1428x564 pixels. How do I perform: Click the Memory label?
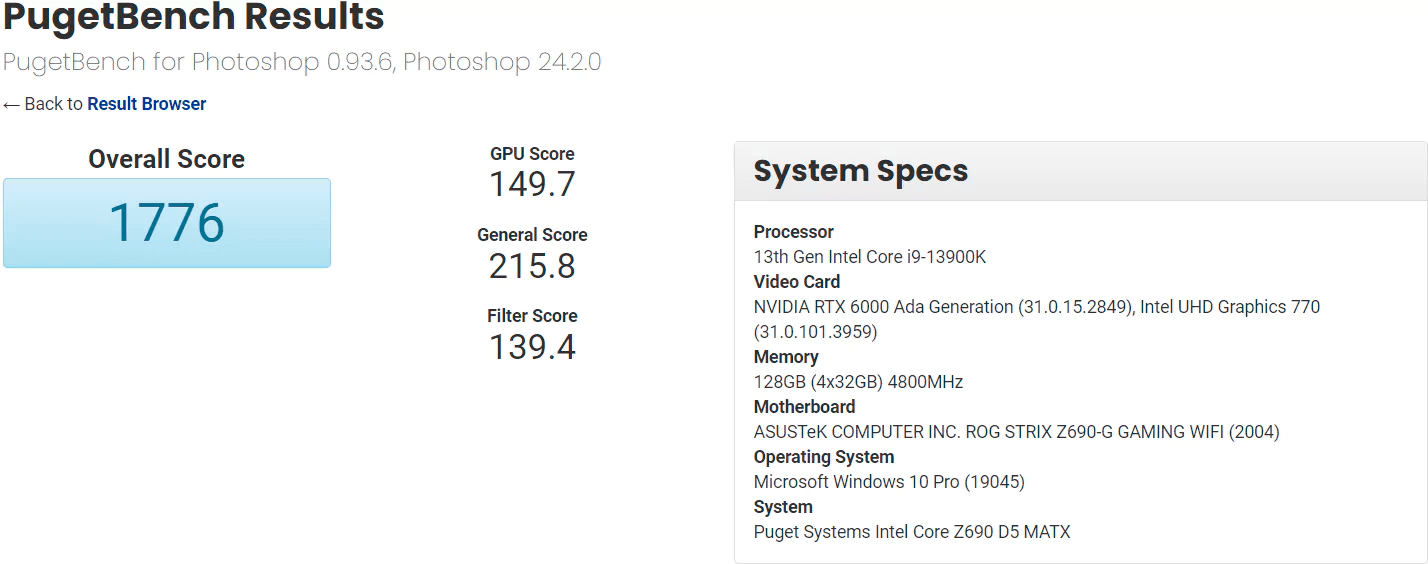click(x=785, y=357)
